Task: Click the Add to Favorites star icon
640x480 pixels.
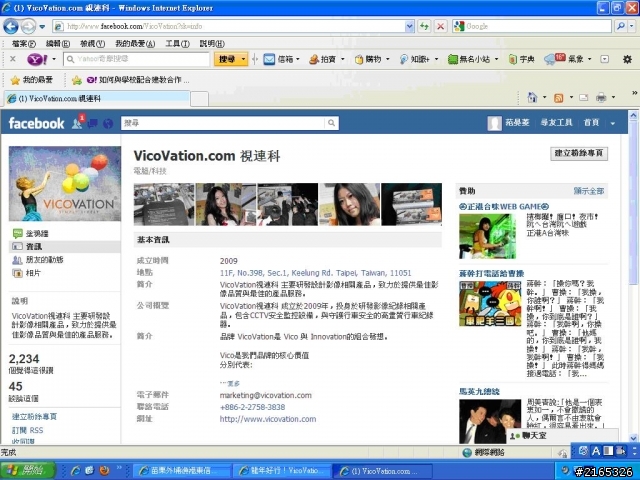Action: (77, 80)
